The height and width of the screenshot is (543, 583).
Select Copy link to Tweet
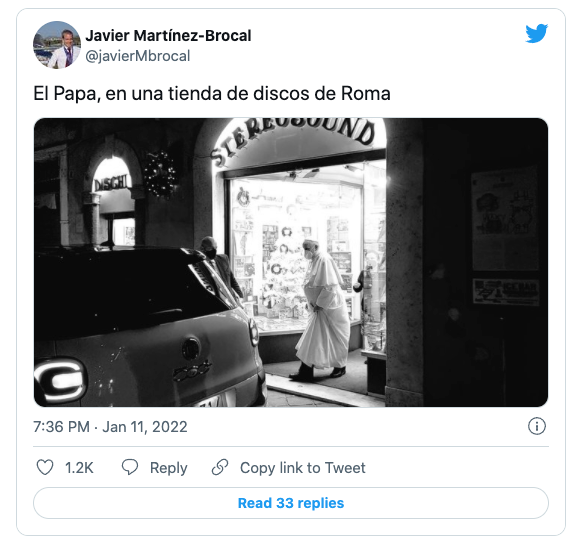pos(303,468)
